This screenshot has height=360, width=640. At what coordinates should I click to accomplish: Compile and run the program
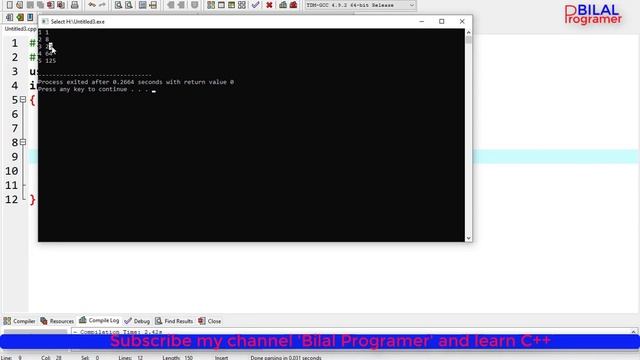(x=231, y=5)
